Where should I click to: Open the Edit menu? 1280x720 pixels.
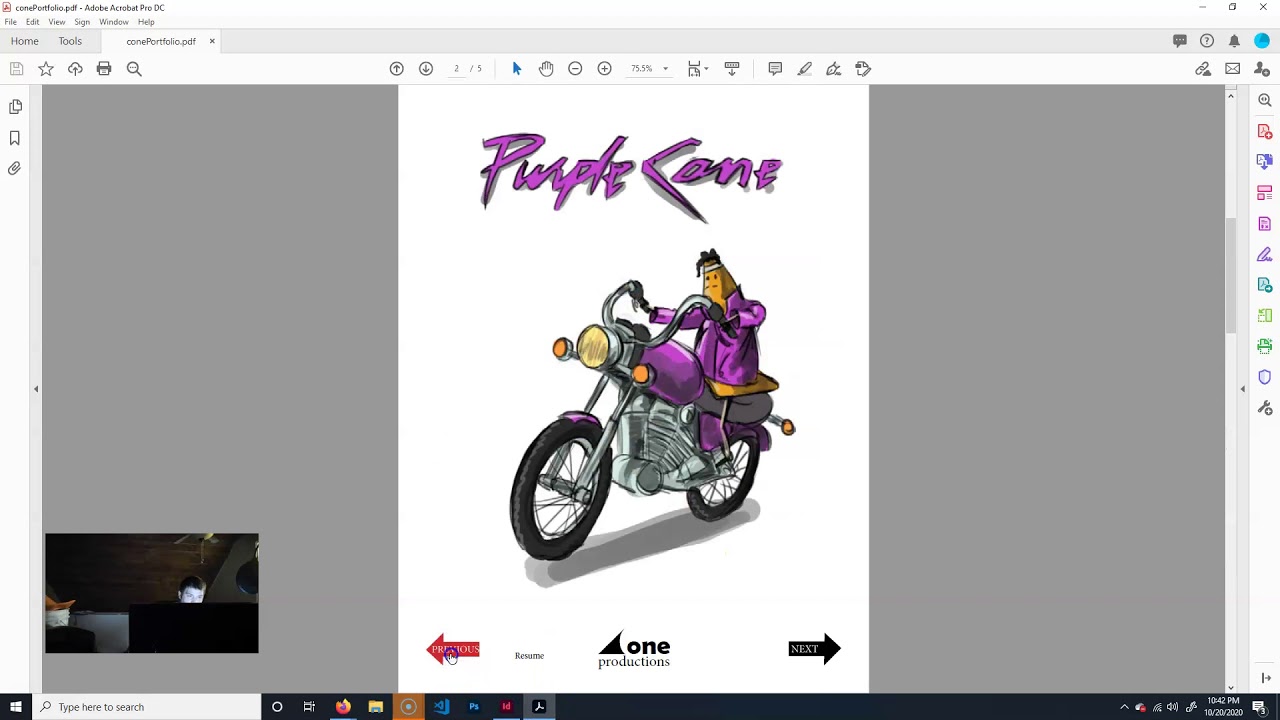33,22
